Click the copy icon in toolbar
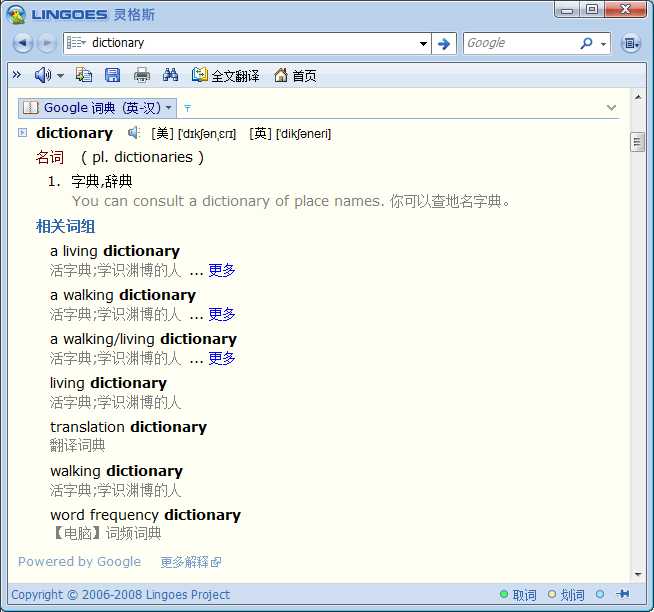 84,75
